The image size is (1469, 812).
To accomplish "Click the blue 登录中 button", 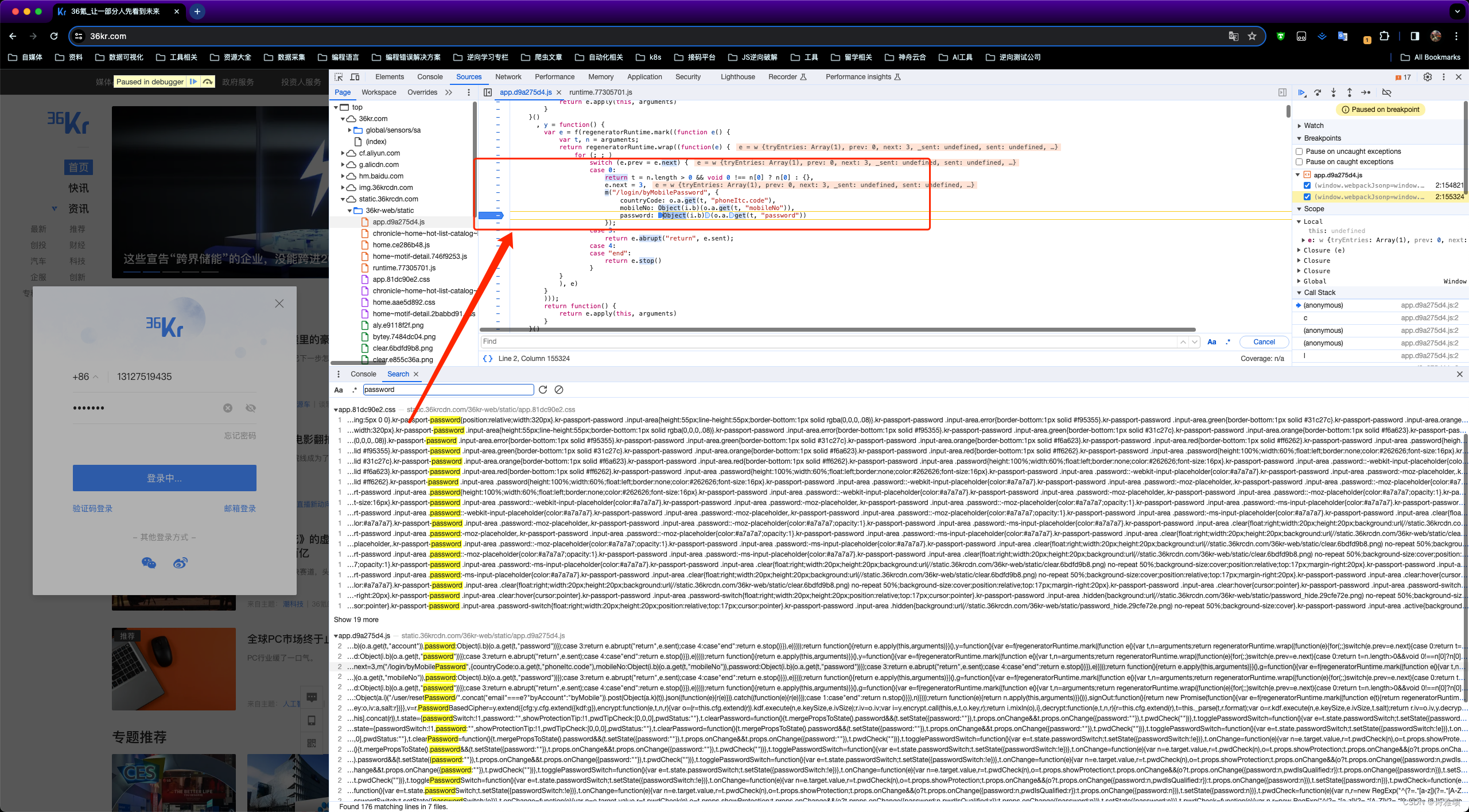I will 164,479.
